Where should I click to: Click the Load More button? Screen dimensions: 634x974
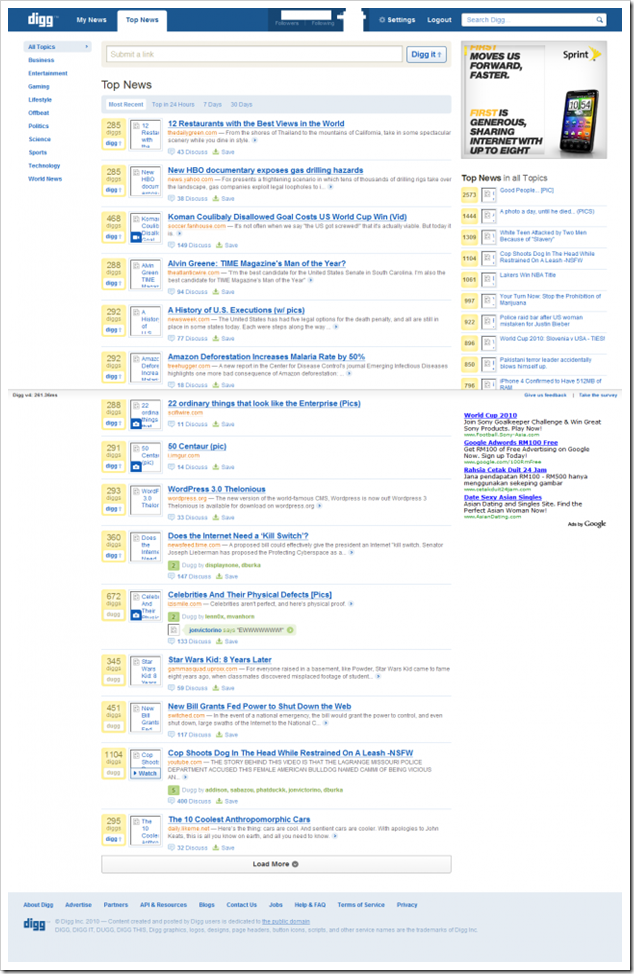point(276,864)
